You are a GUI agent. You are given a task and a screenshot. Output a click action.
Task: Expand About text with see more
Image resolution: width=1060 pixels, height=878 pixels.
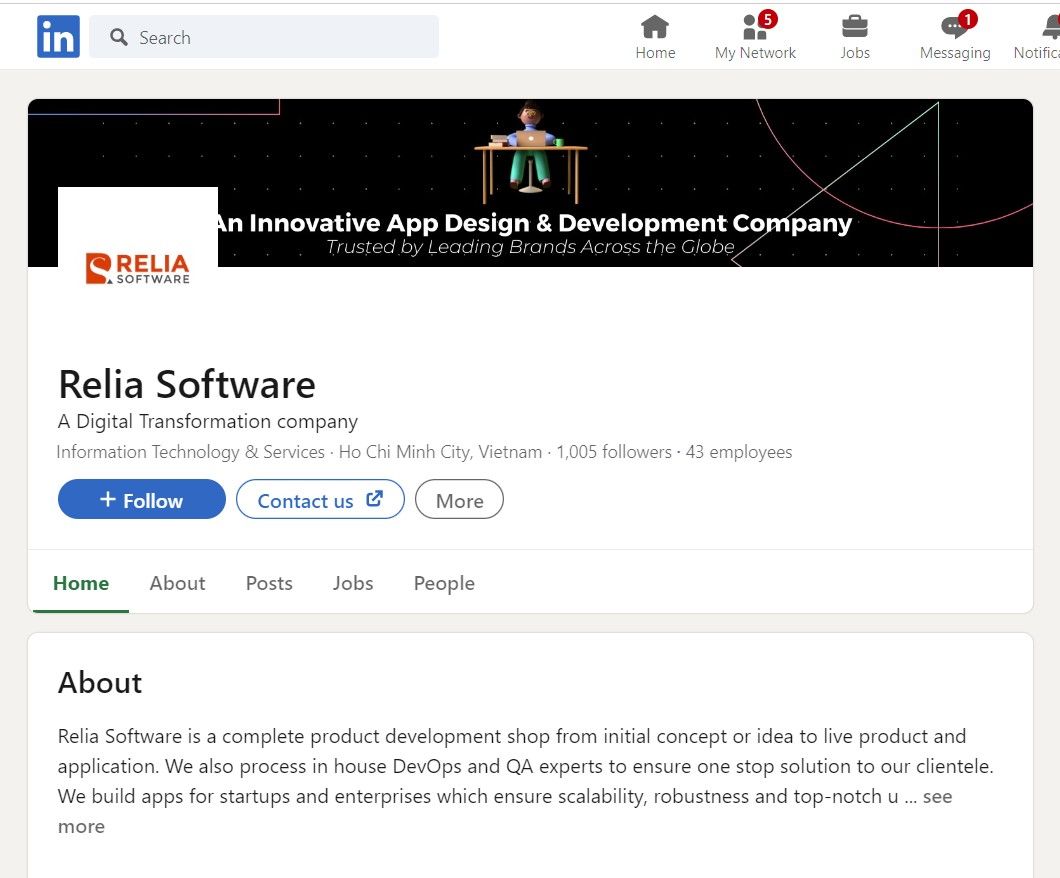point(938,796)
